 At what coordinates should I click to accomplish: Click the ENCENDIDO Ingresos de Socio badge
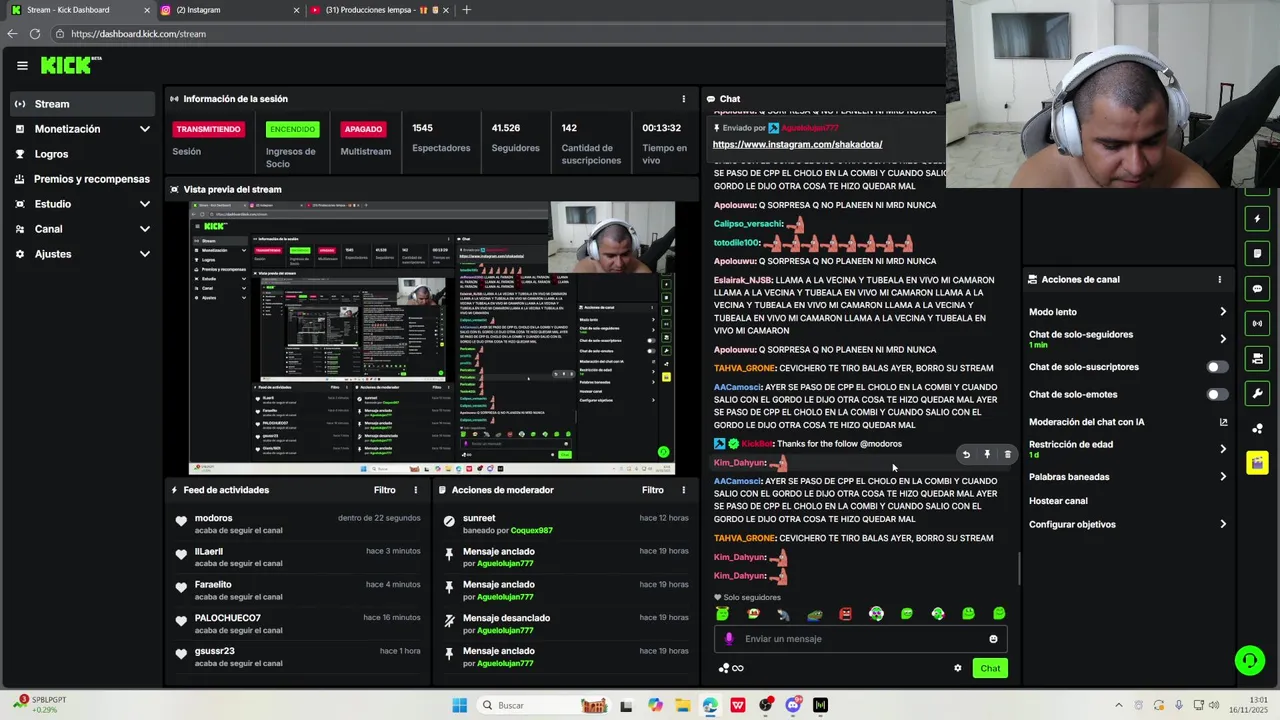click(x=292, y=129)
